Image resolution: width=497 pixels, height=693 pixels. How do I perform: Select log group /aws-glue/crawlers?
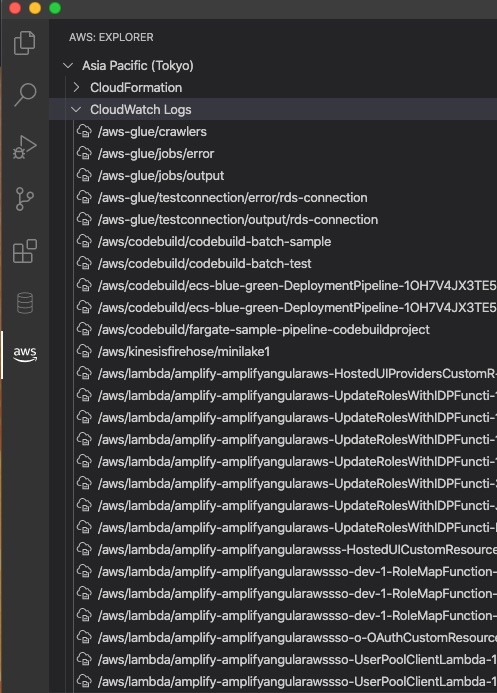tap(152, 132)
